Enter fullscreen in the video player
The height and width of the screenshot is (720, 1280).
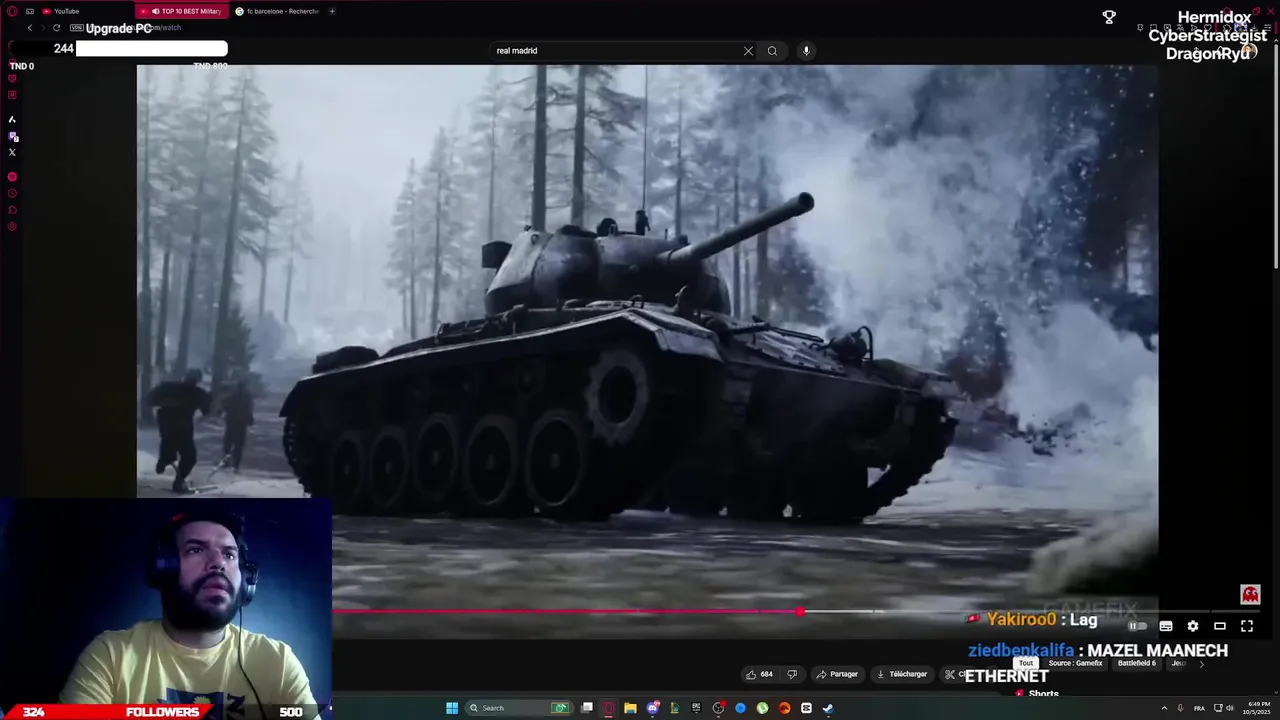pyautogui.click(x=1247, y=626)
